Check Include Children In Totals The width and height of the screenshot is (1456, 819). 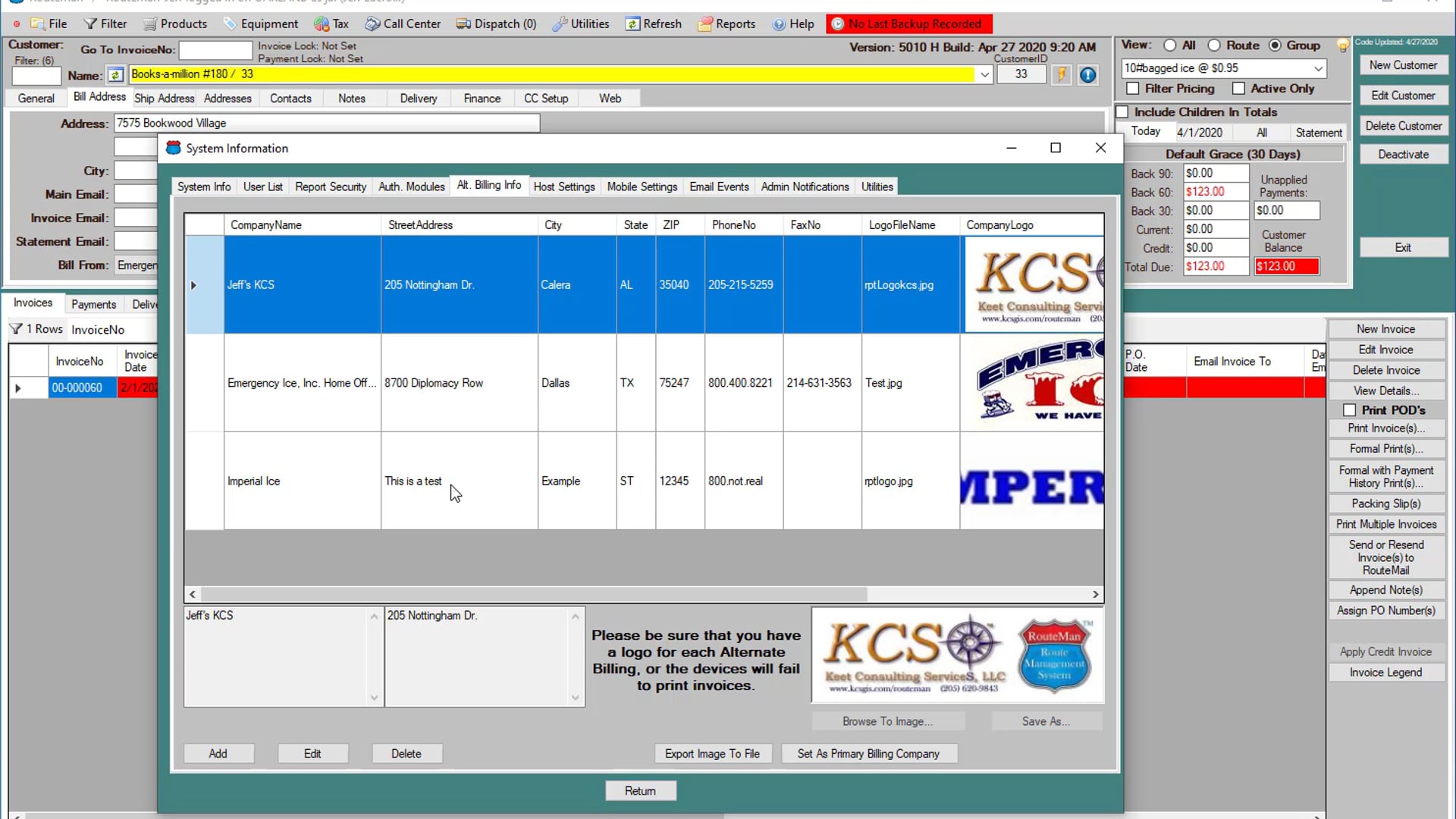[1122, 112]
